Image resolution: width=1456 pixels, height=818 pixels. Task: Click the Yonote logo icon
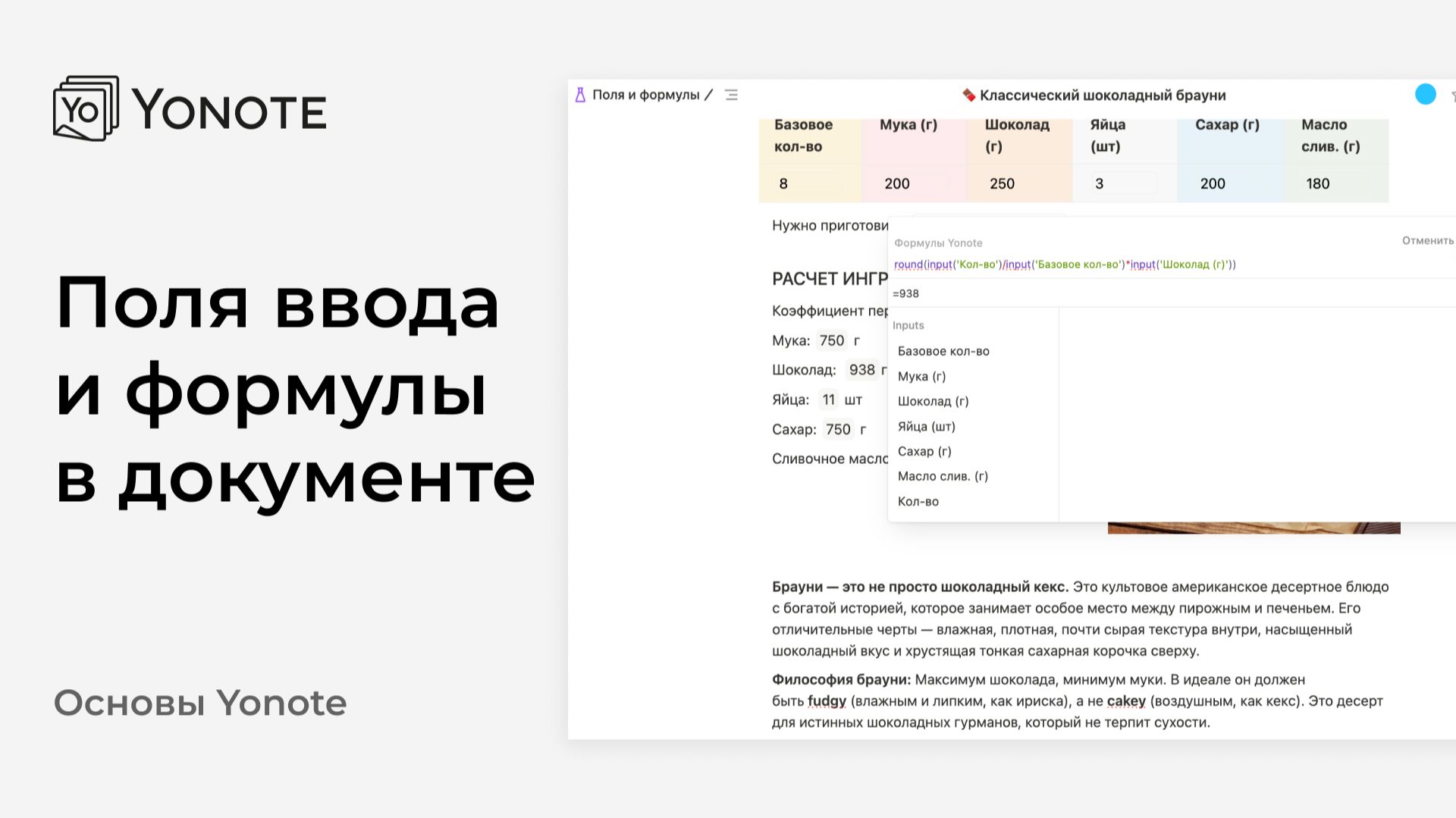click(86, 108)
